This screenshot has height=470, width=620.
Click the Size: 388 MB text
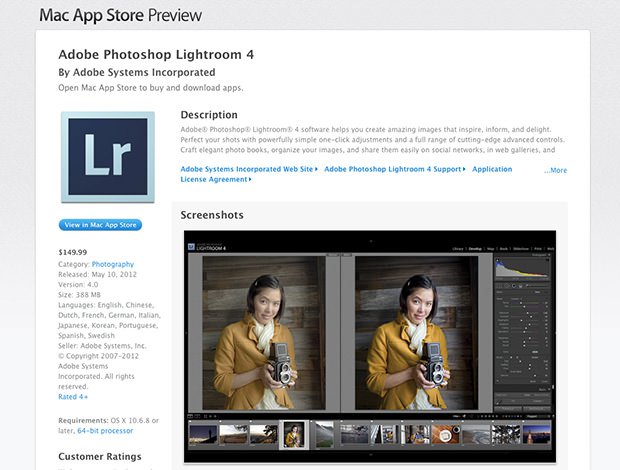coord(79,295)
